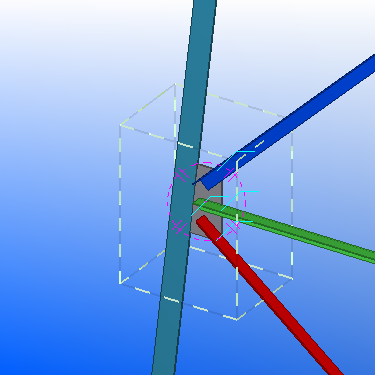This screenshot has height=375, width=375.
Task: Select the cyan weld symbol above the green beam
Action: pyautogui.click(x=240, y=200)
